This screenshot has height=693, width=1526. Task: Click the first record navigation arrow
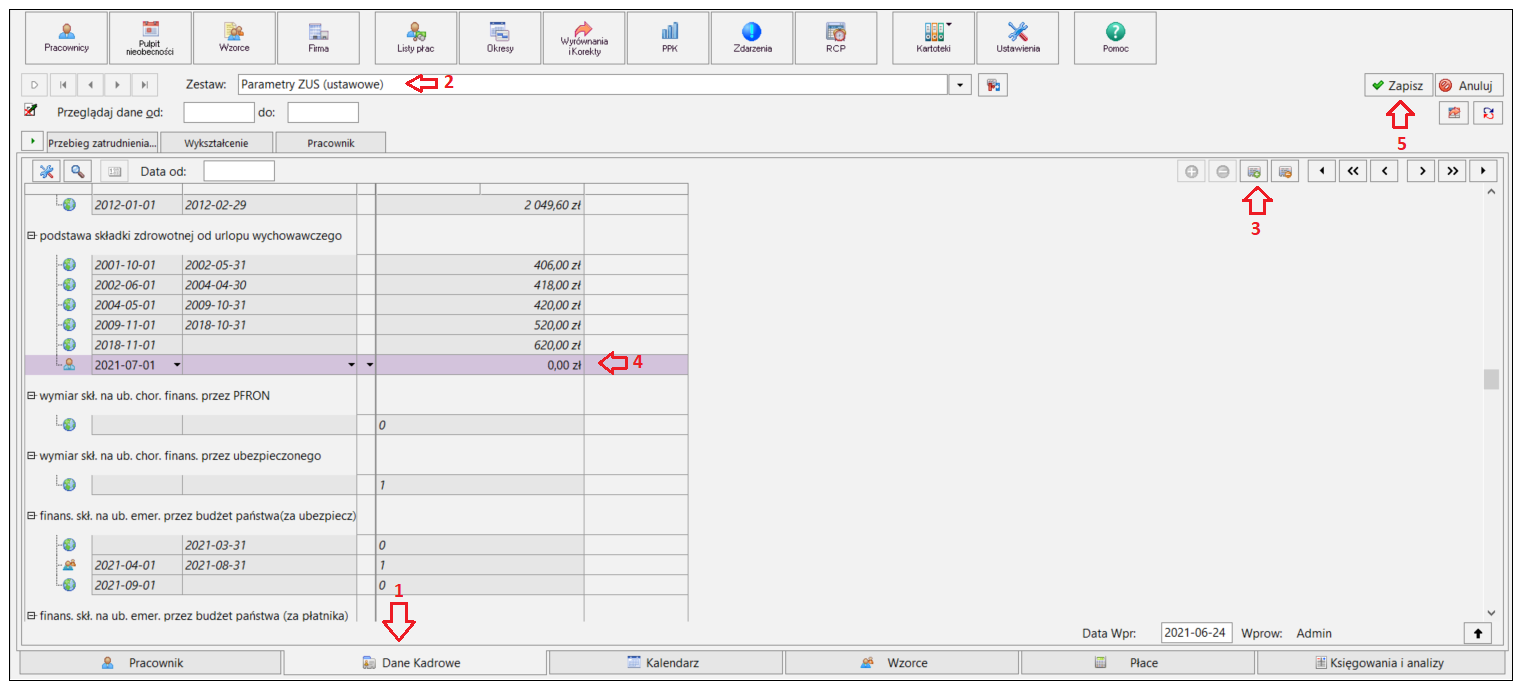point(64,85)
